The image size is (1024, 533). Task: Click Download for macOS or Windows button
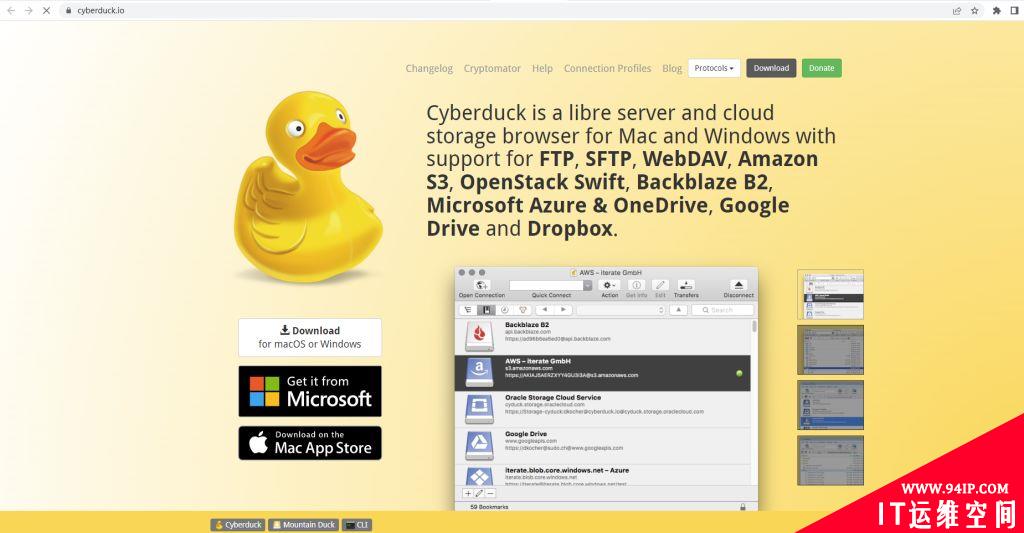[310, 337]
